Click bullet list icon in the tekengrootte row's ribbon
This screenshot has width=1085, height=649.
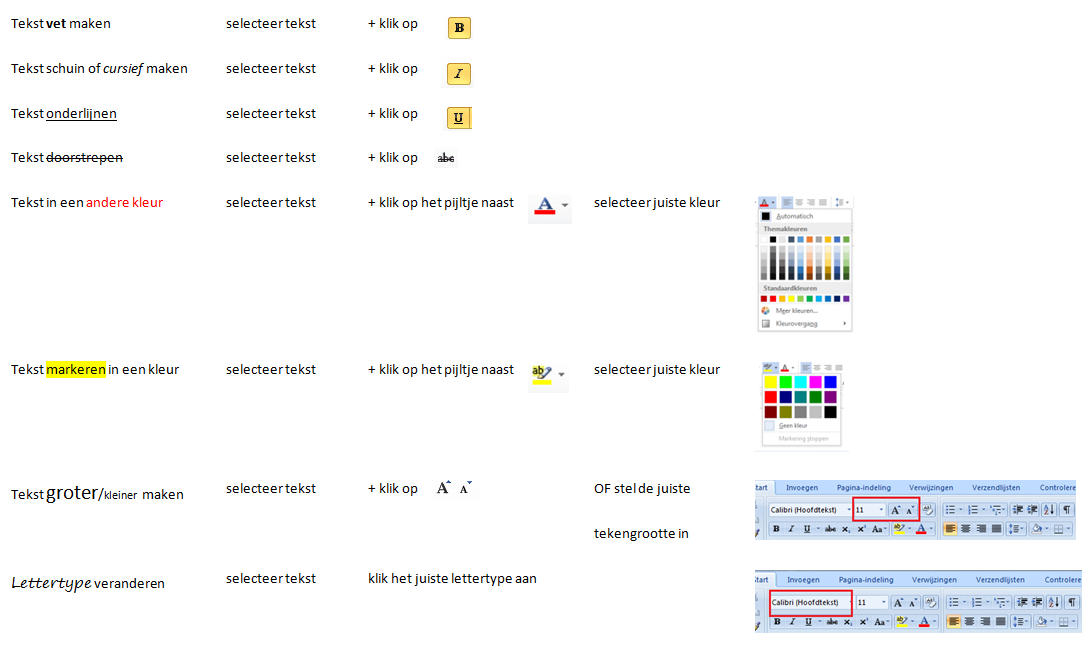[951, 510]
